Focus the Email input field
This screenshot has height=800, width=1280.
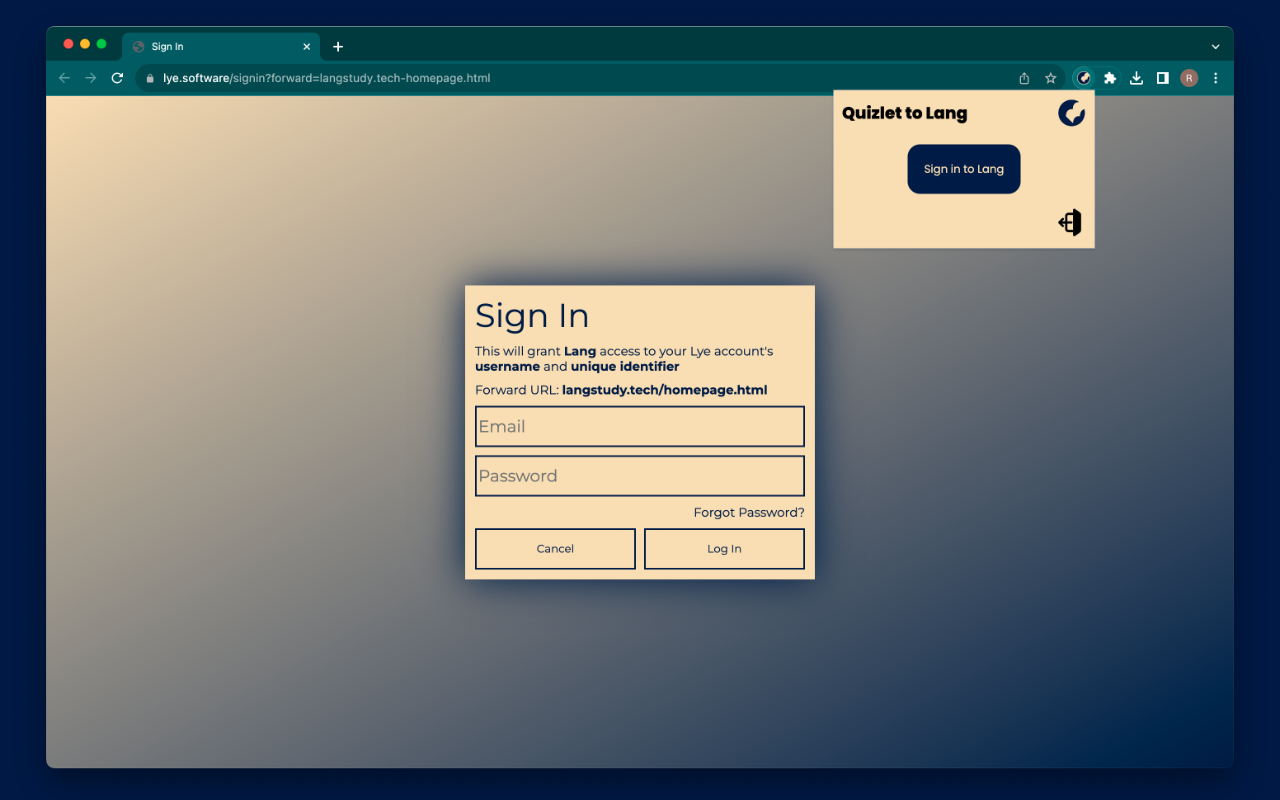640,426
